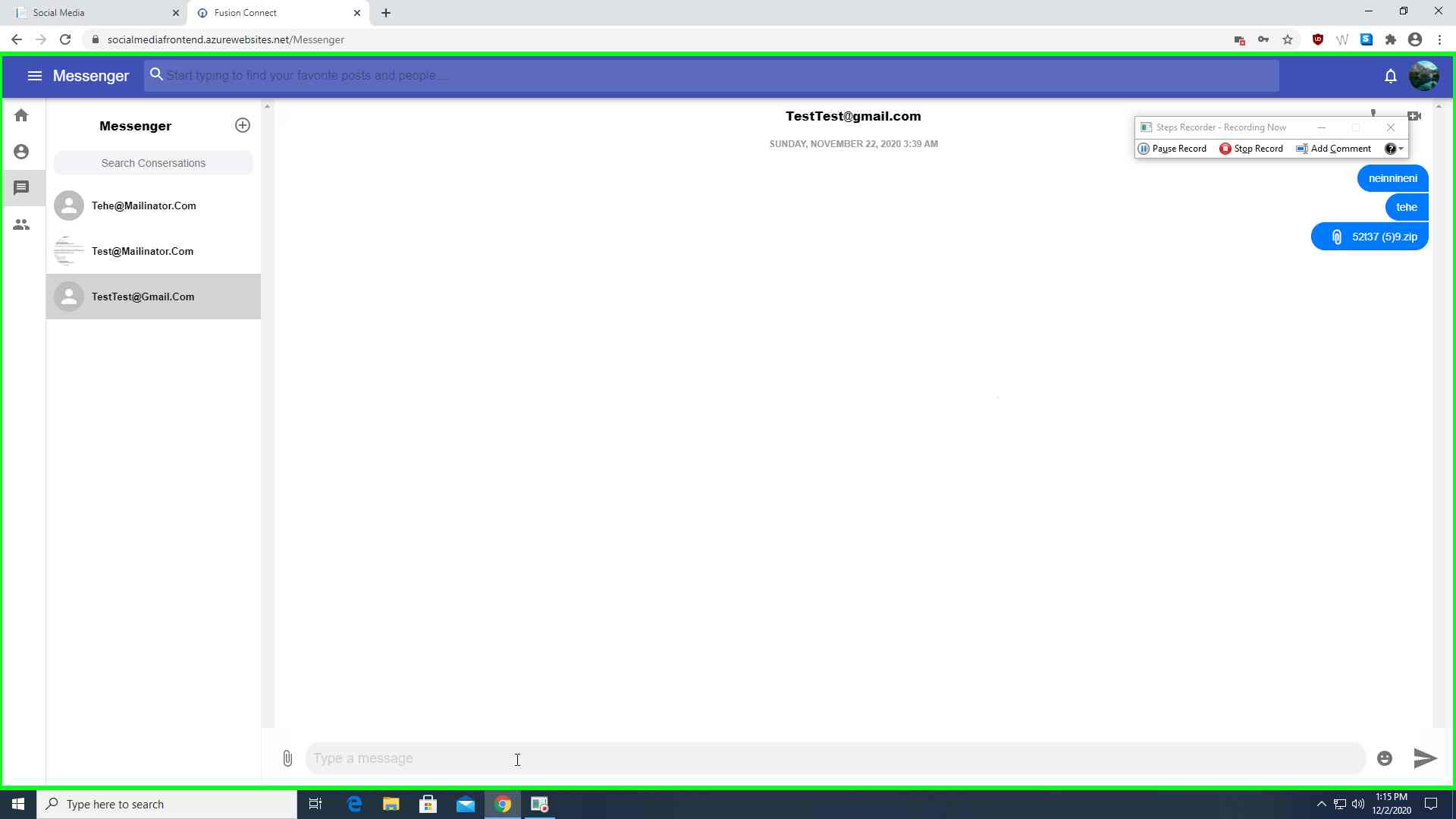Launch Microsoft Edge from taskbar
The image size is (1456, 819).
click(354, 804)
